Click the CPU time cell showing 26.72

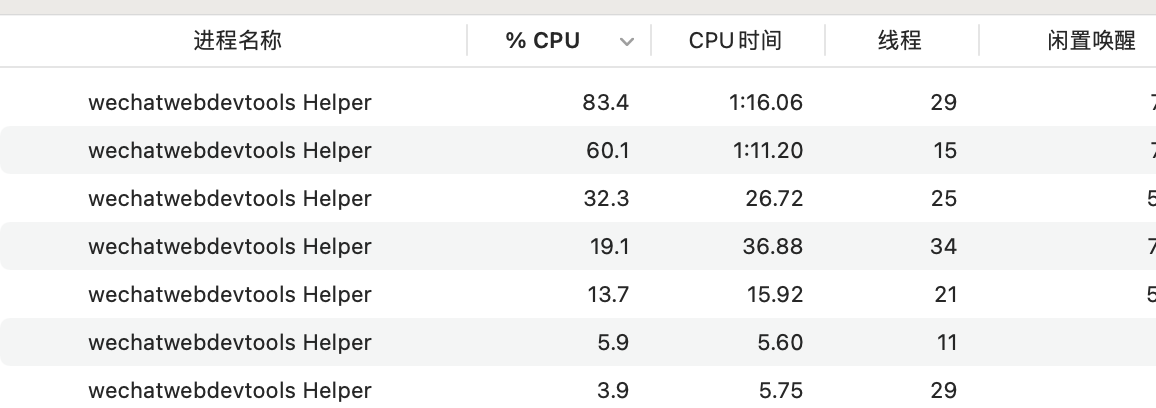774,198
